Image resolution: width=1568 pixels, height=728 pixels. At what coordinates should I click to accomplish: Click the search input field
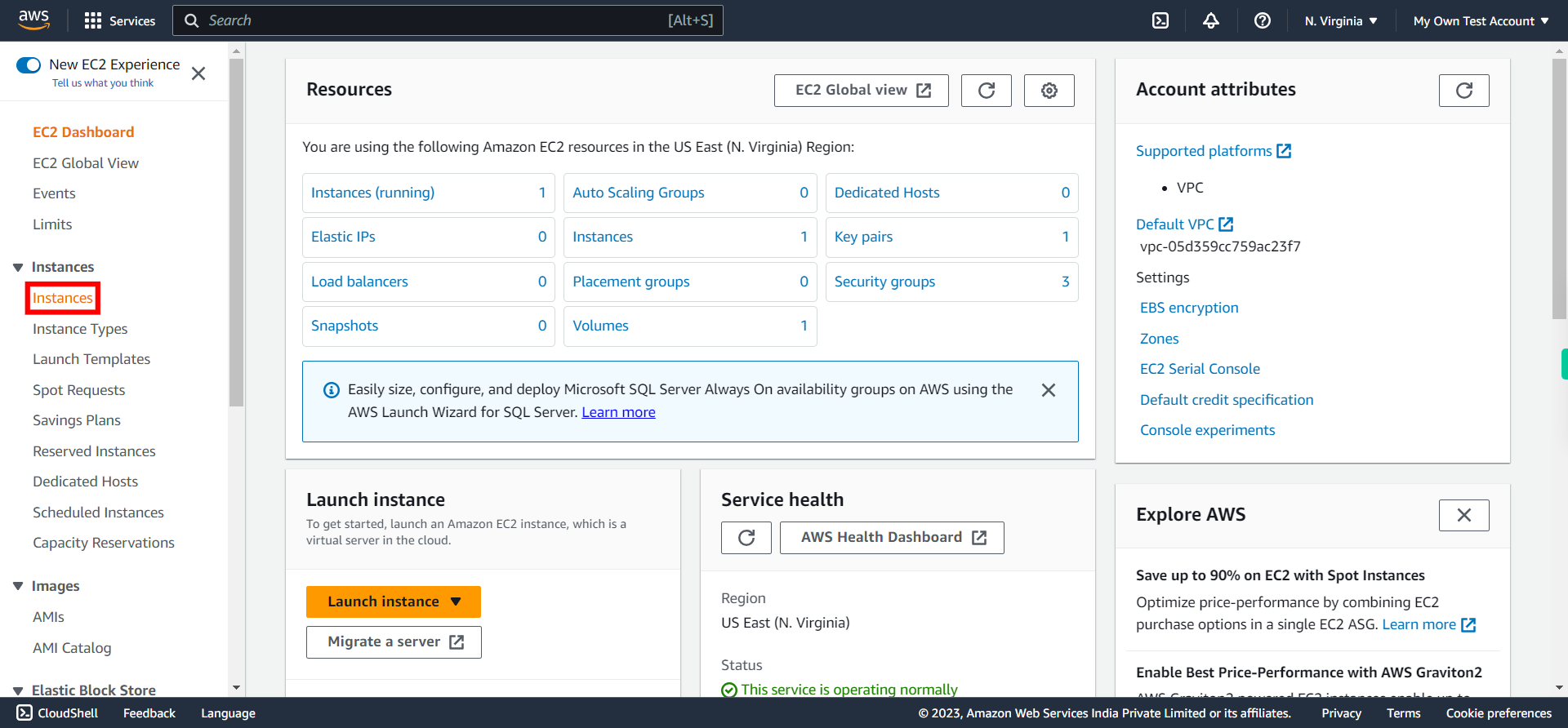coord(448,20)
